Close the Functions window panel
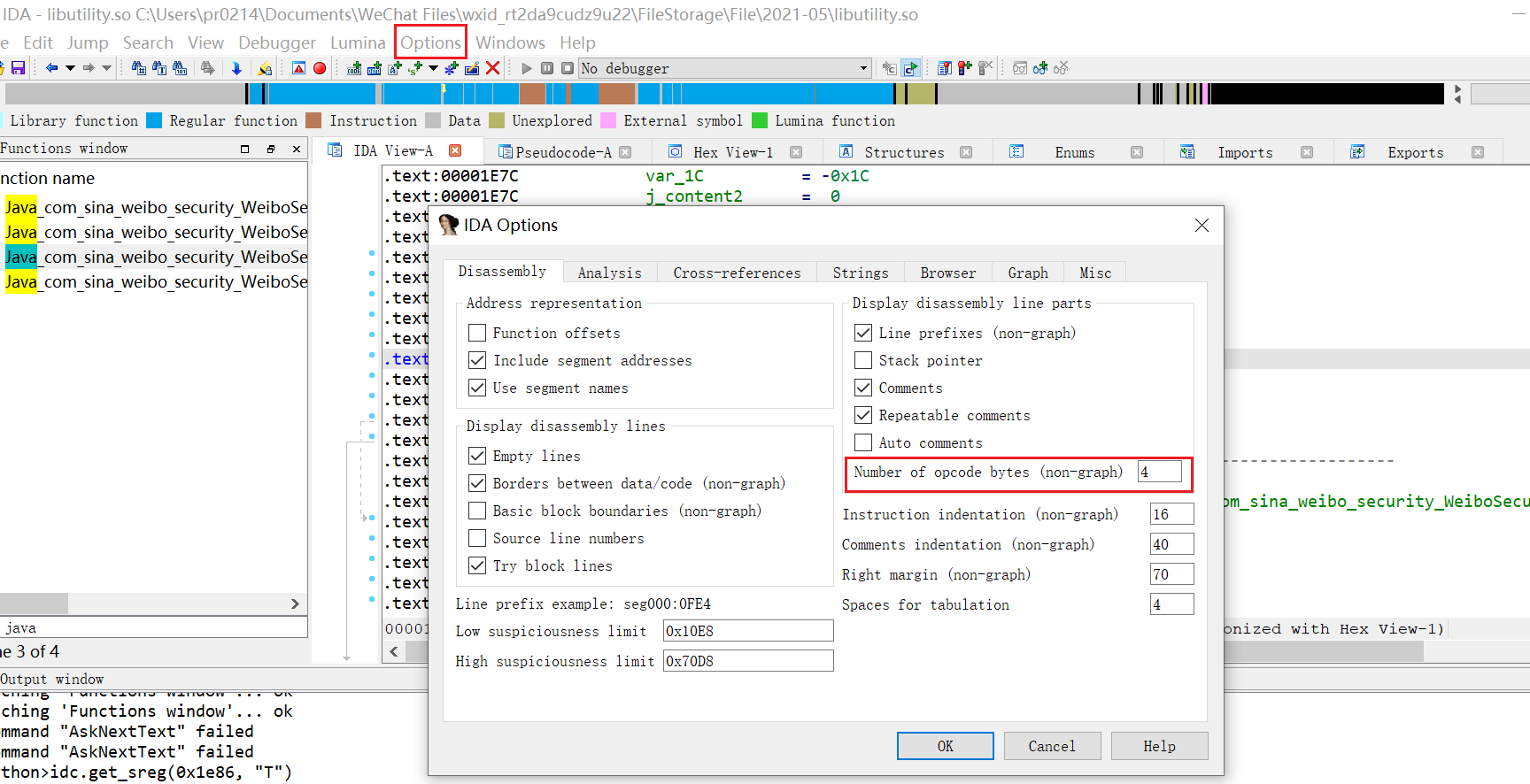 click(x=297, y=149)
